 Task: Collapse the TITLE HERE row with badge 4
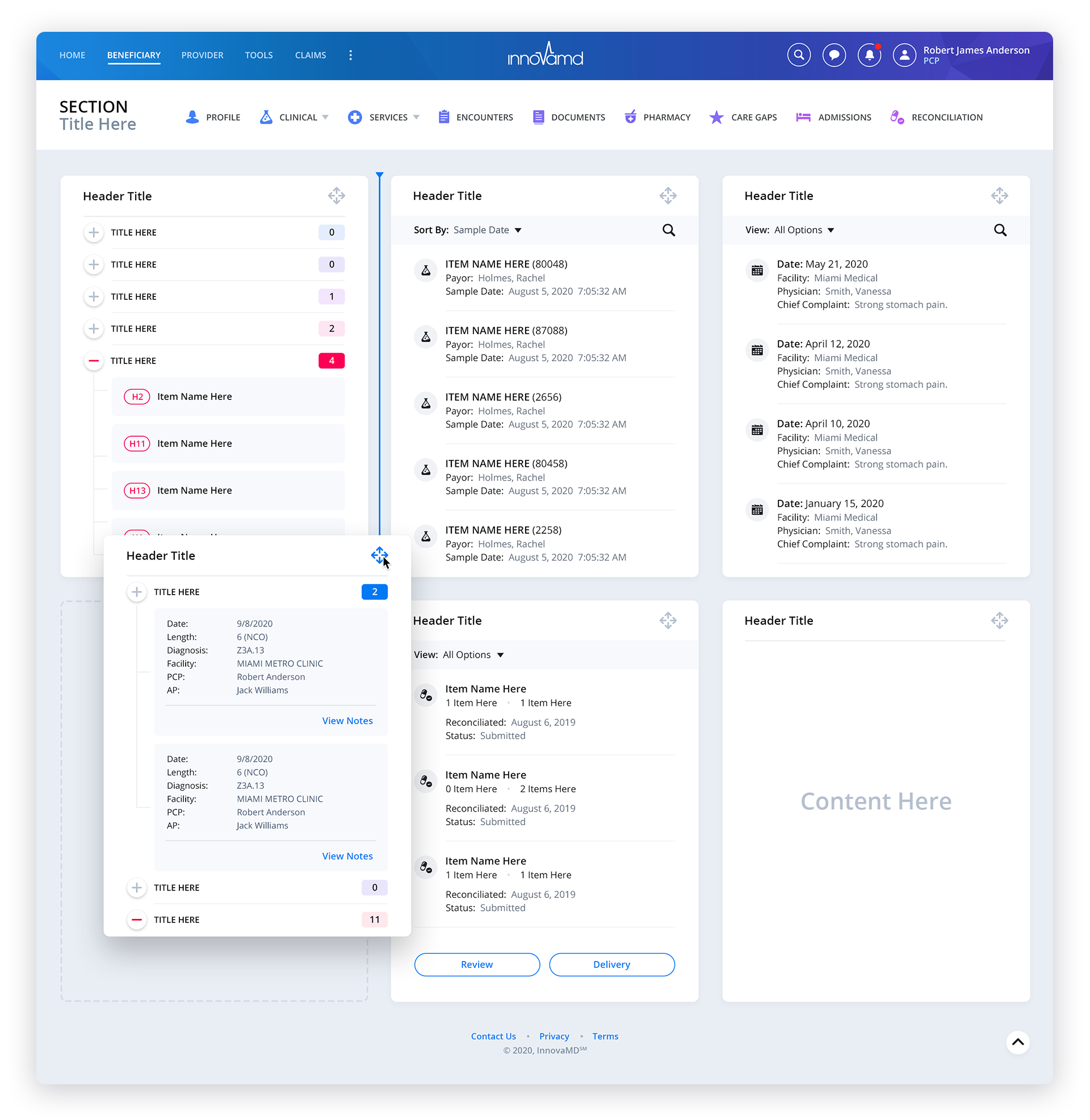94,361
